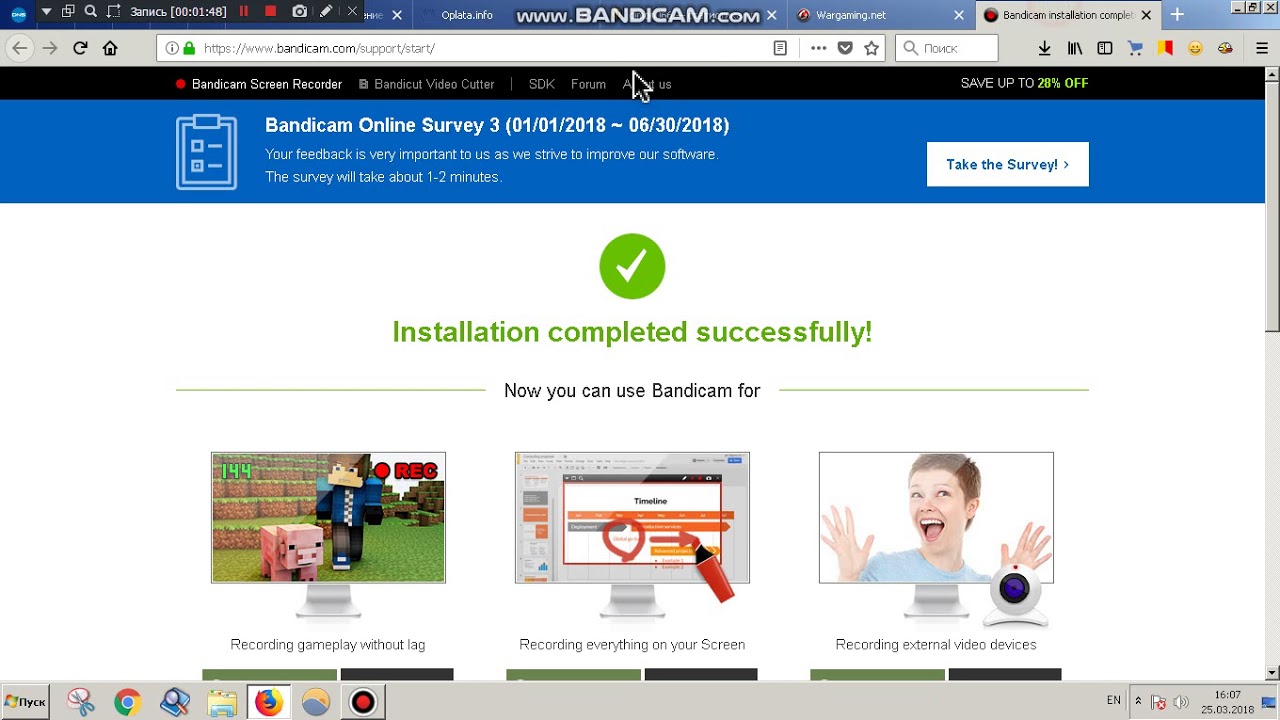Pause the Bandicam recording
The height and width of the screenshot is (720, 1280).
(x=244, y=12)
